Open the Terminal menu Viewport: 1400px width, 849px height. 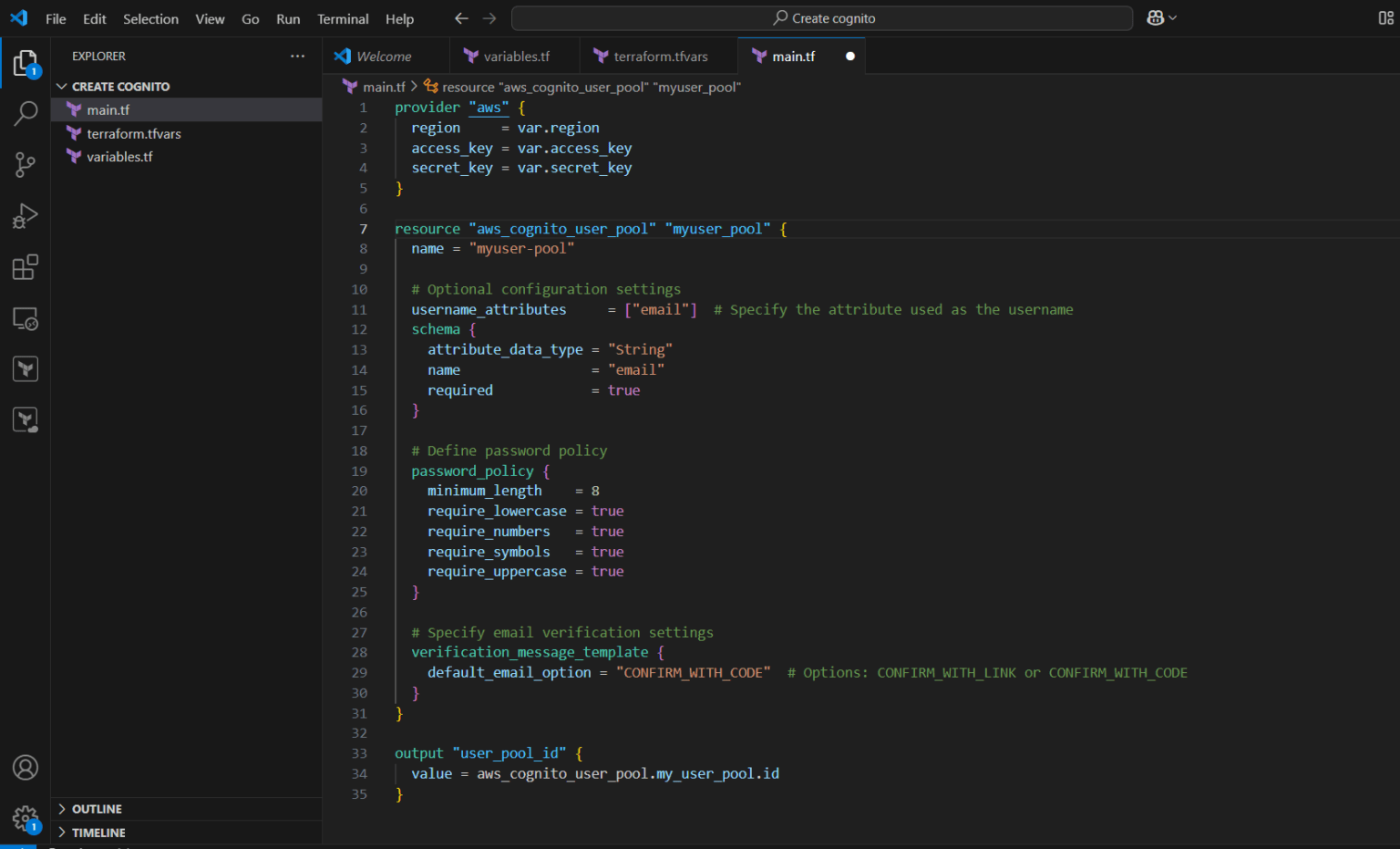343,18
